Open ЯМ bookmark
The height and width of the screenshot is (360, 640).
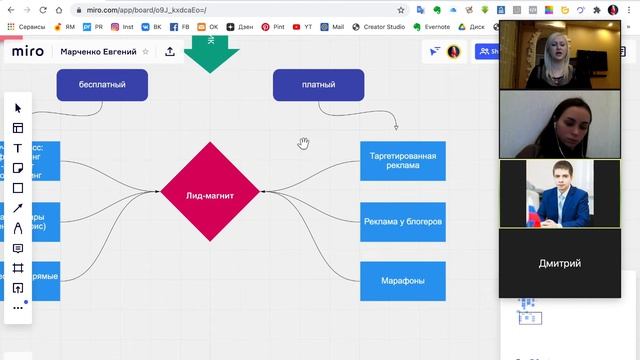point(64,27)
